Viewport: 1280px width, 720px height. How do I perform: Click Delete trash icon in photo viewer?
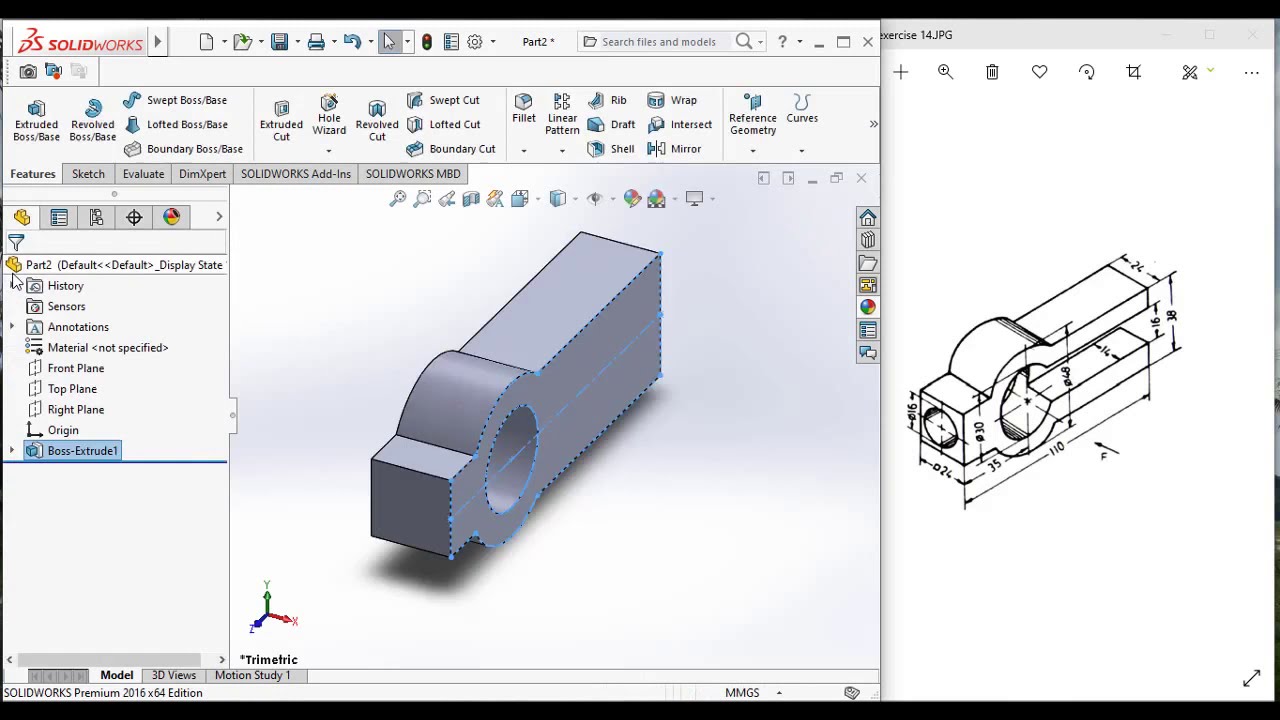992,72
